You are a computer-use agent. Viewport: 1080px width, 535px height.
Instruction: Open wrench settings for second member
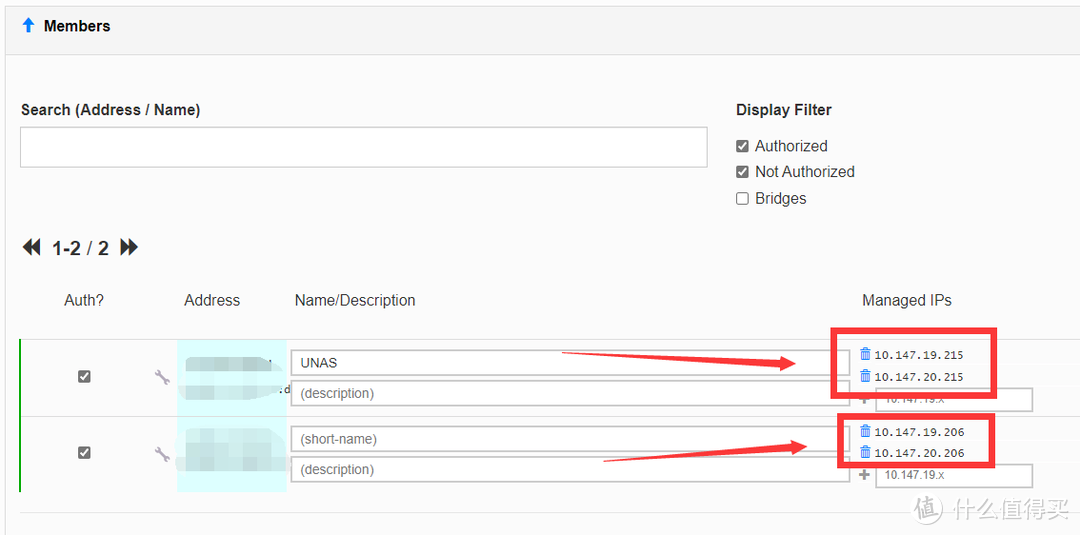tap(162, 454)
